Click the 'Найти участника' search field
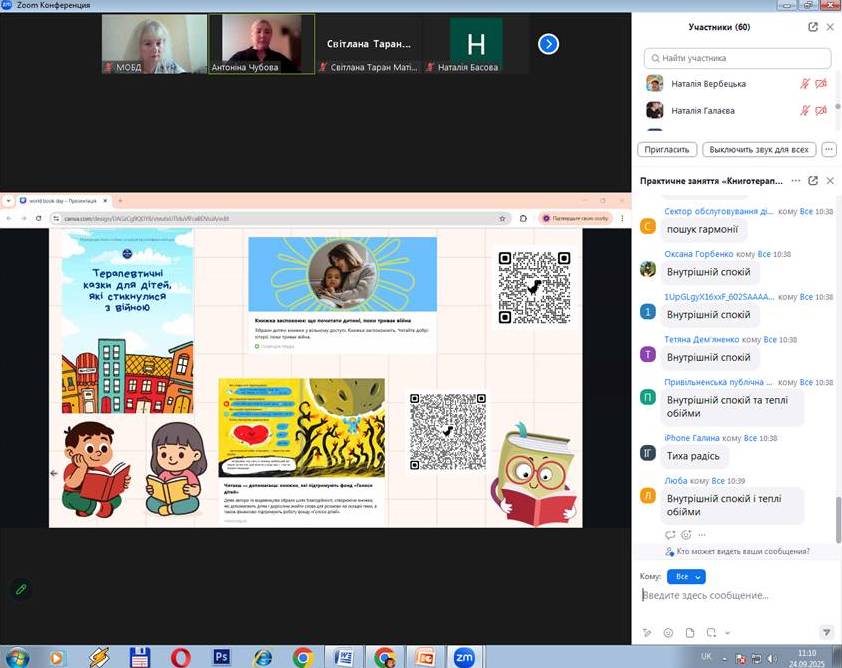Screen dimensions: 842x668 [x=738, y=58]
